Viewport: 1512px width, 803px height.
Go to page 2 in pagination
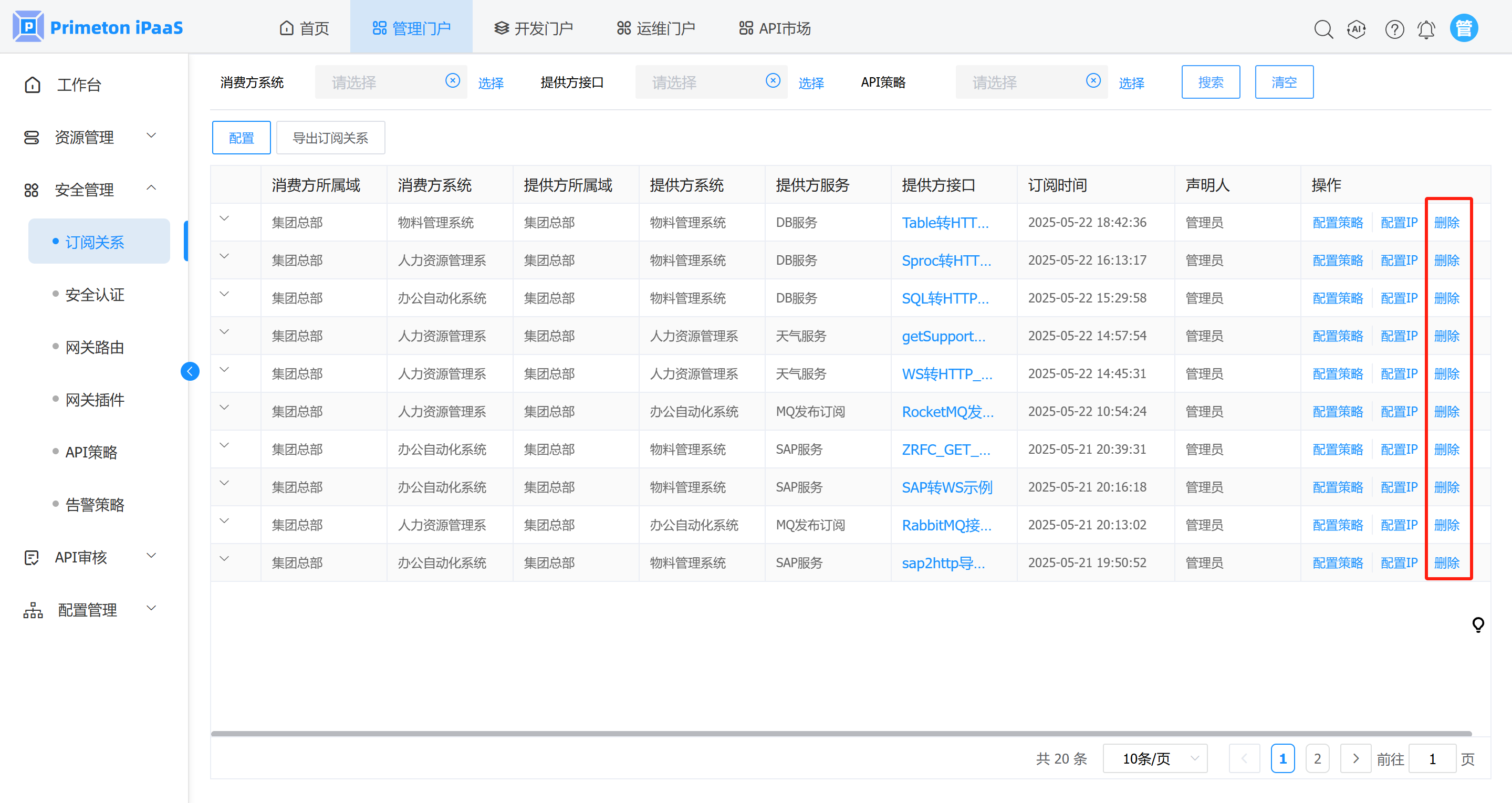[1317, 759]
